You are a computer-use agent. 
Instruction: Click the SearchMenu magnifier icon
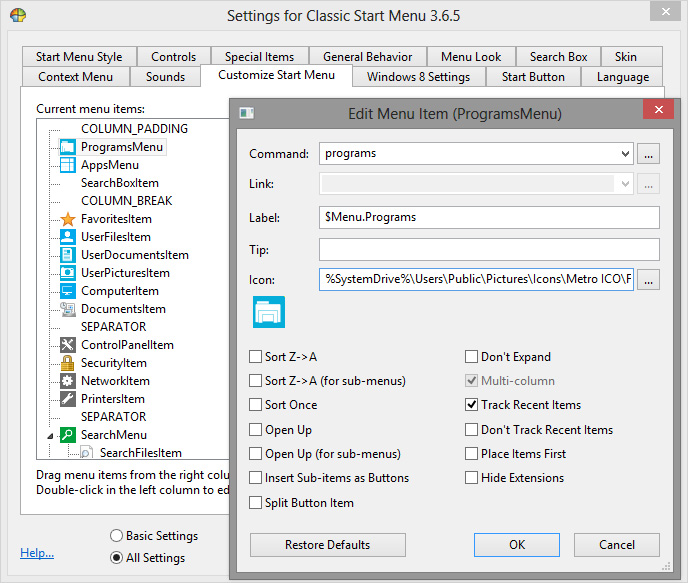point(68,435)
